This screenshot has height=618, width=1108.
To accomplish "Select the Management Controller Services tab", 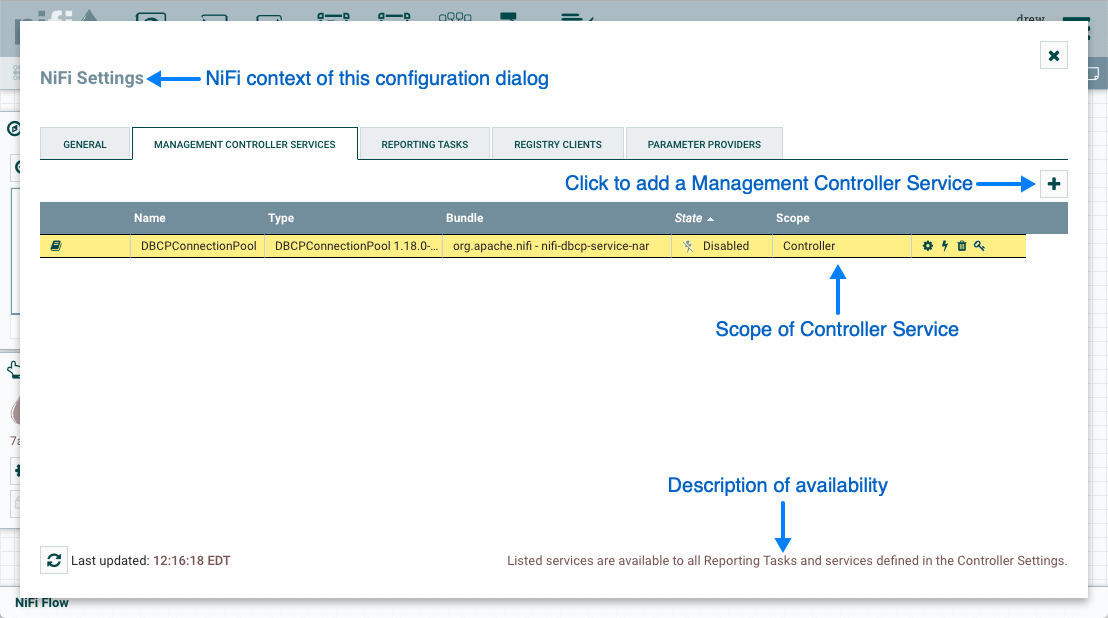I will tap(245, 144).
